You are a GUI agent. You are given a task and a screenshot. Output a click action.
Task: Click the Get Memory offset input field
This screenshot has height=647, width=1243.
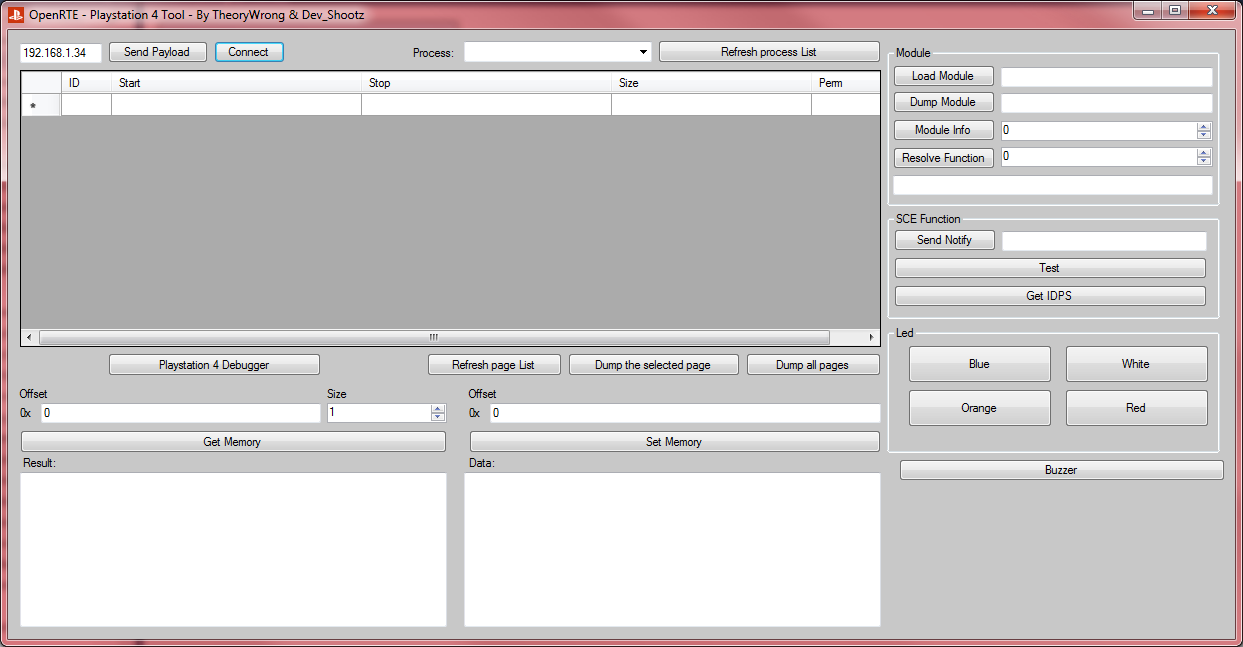[180, 413]
